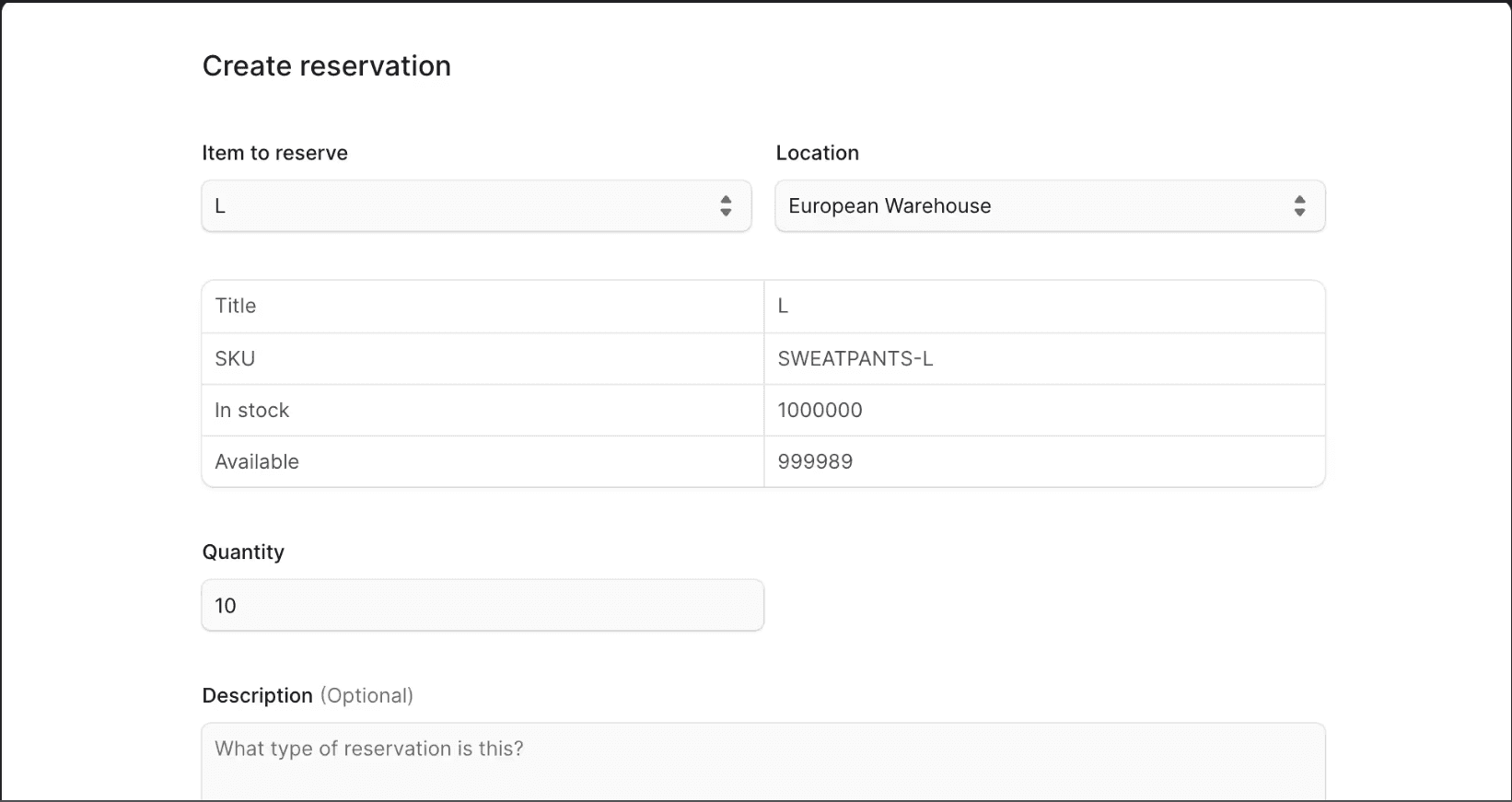This screenshot has height=802, width=1512.
Task: Open the Item to reserve dropdown showing L
Action: [460, 206]
